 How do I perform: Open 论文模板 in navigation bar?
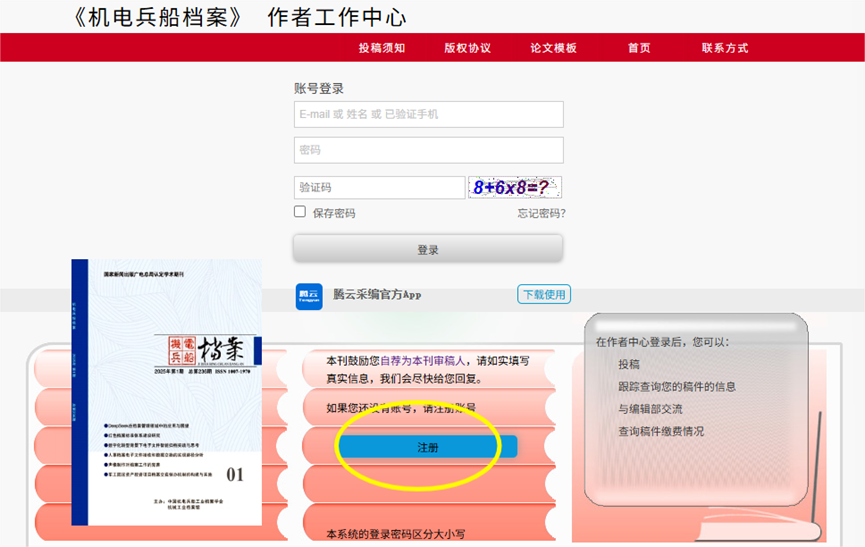(x=554, y=48)
